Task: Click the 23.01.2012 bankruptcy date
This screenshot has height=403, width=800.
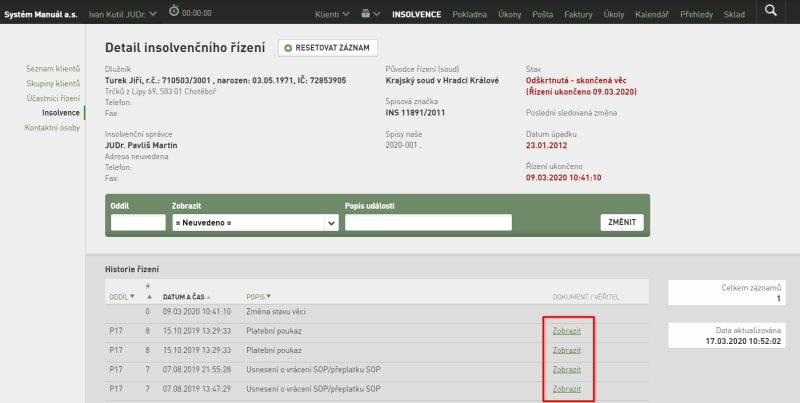Action: (x=546, y=145)
